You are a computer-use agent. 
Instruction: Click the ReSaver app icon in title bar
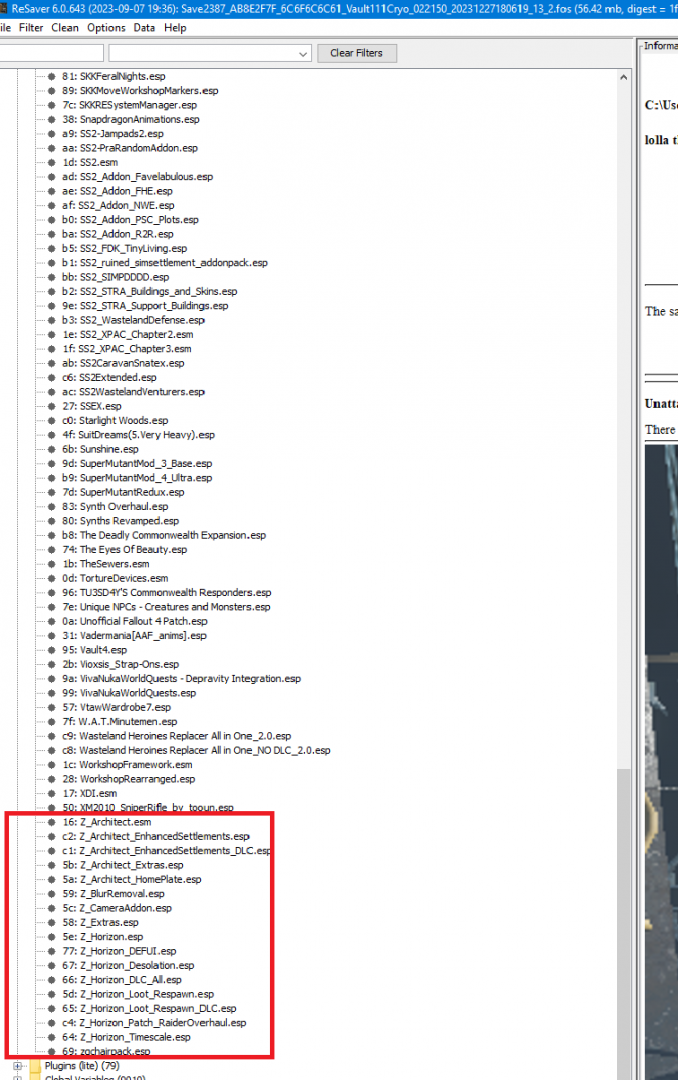tap(5, 9)
